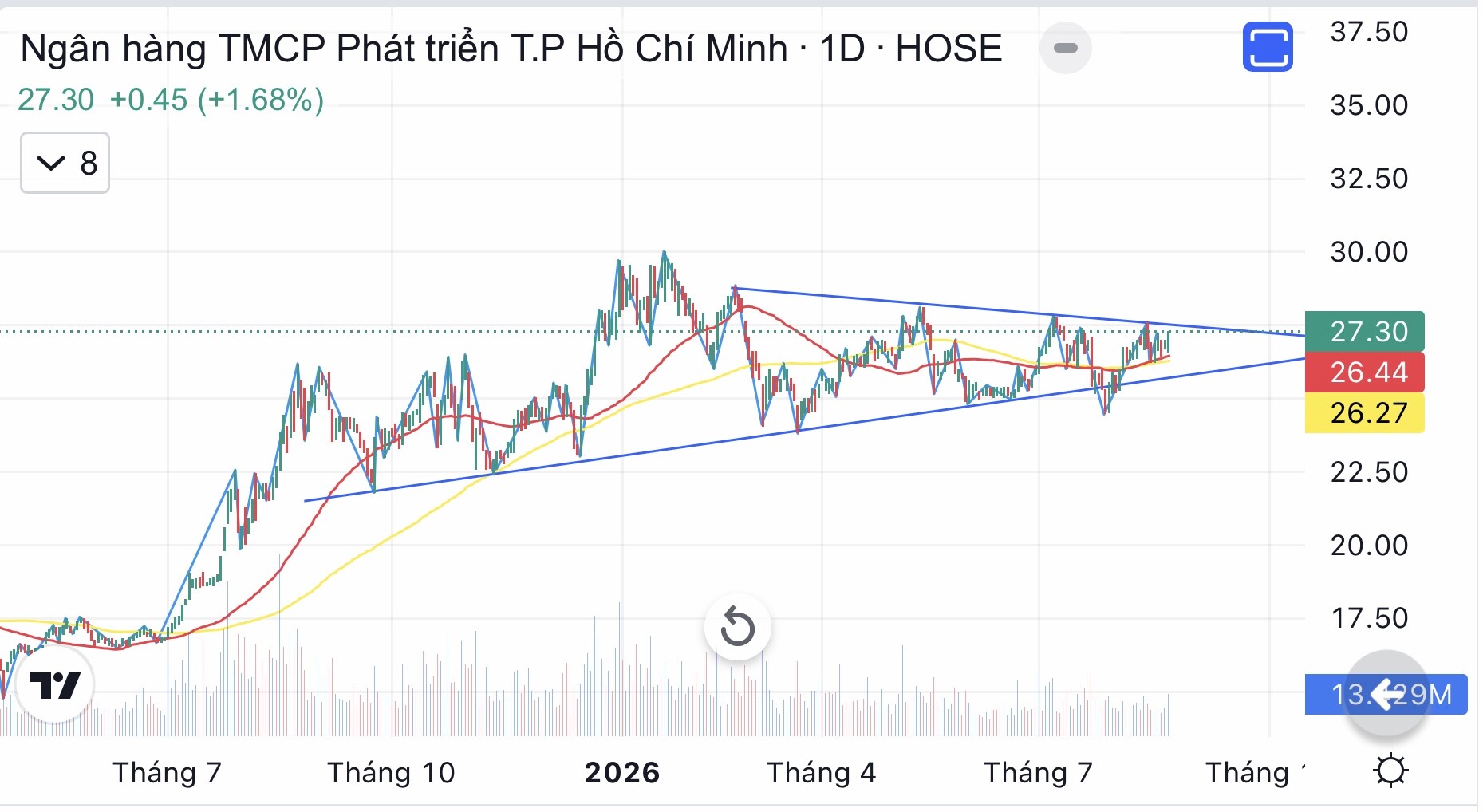Select the blue 13.29M volume label

click(x=1386, y=694)
